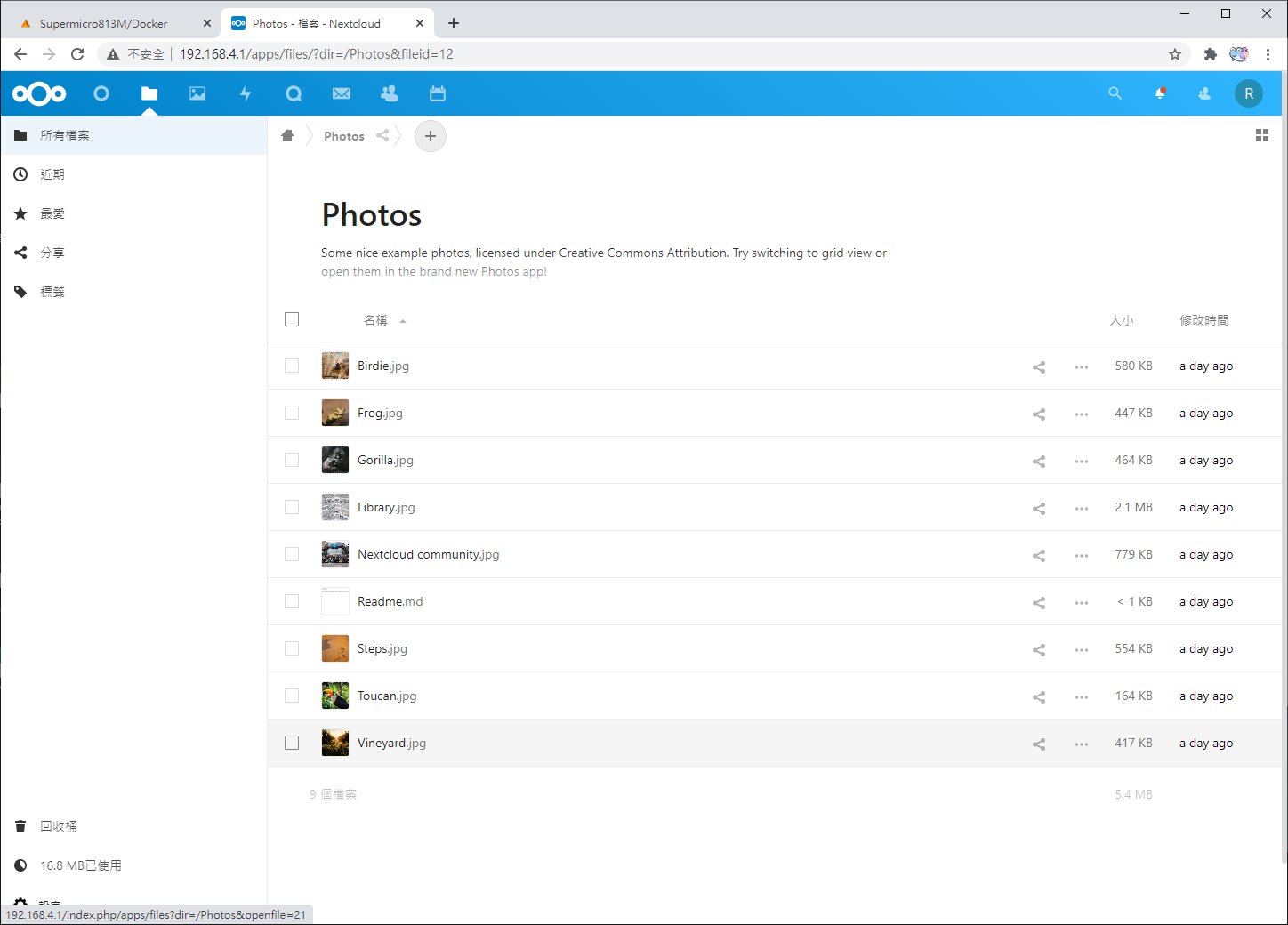
Task: Select the Frog.jpg checkbox
Action: [x=292, y=413]
